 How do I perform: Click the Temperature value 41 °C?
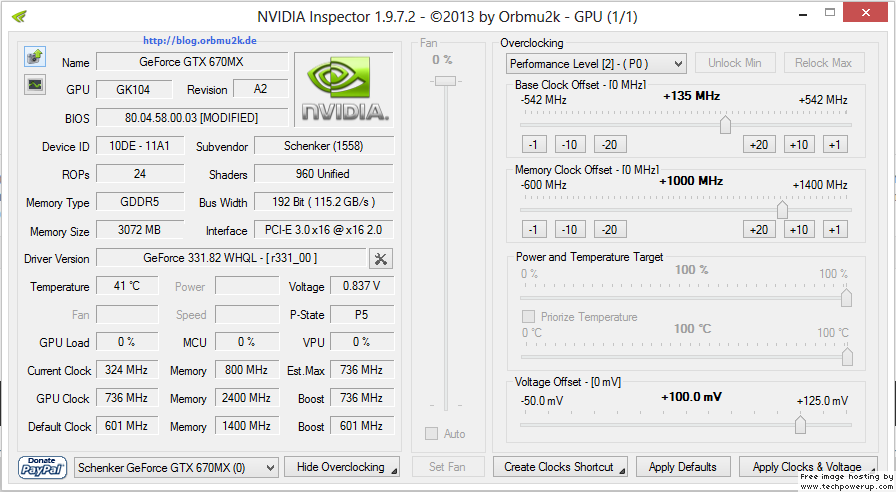tap(127, 286)
